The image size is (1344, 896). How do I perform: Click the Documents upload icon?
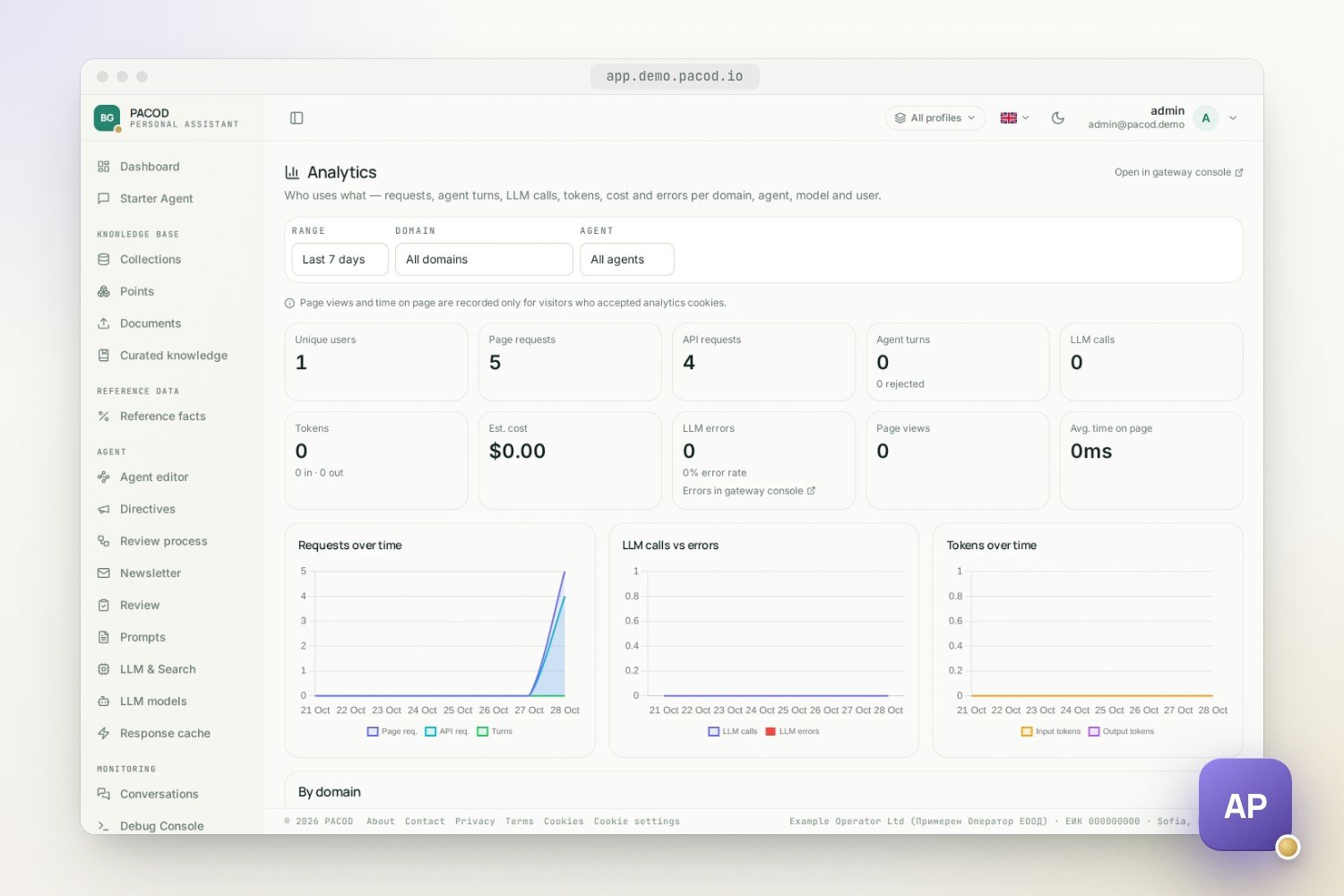click(x=104, y=323)
